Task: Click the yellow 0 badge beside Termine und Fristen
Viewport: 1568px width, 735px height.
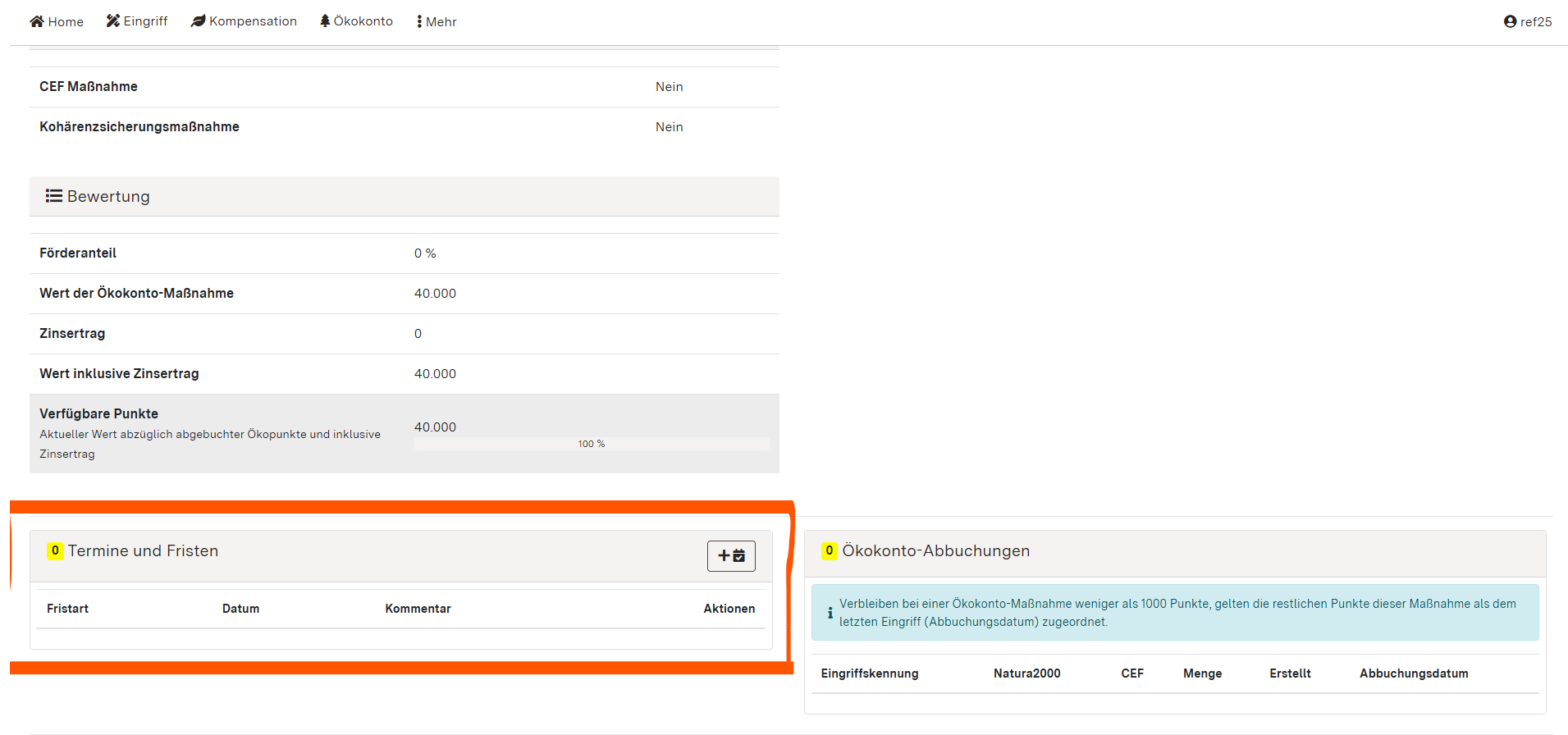Action: 55,550
